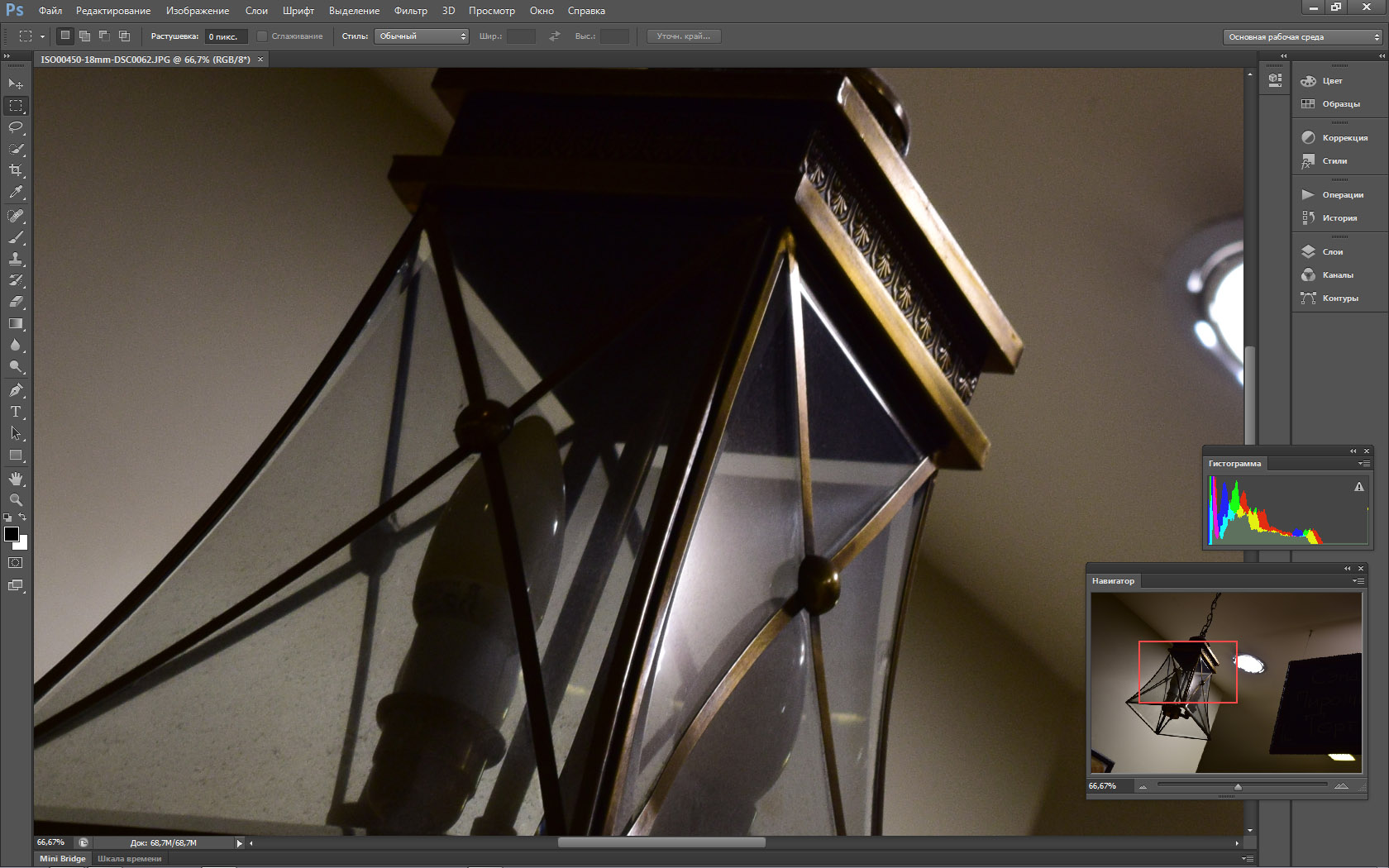
Task: Expand the right panel dock
Action: click(x=1382, y=55)
